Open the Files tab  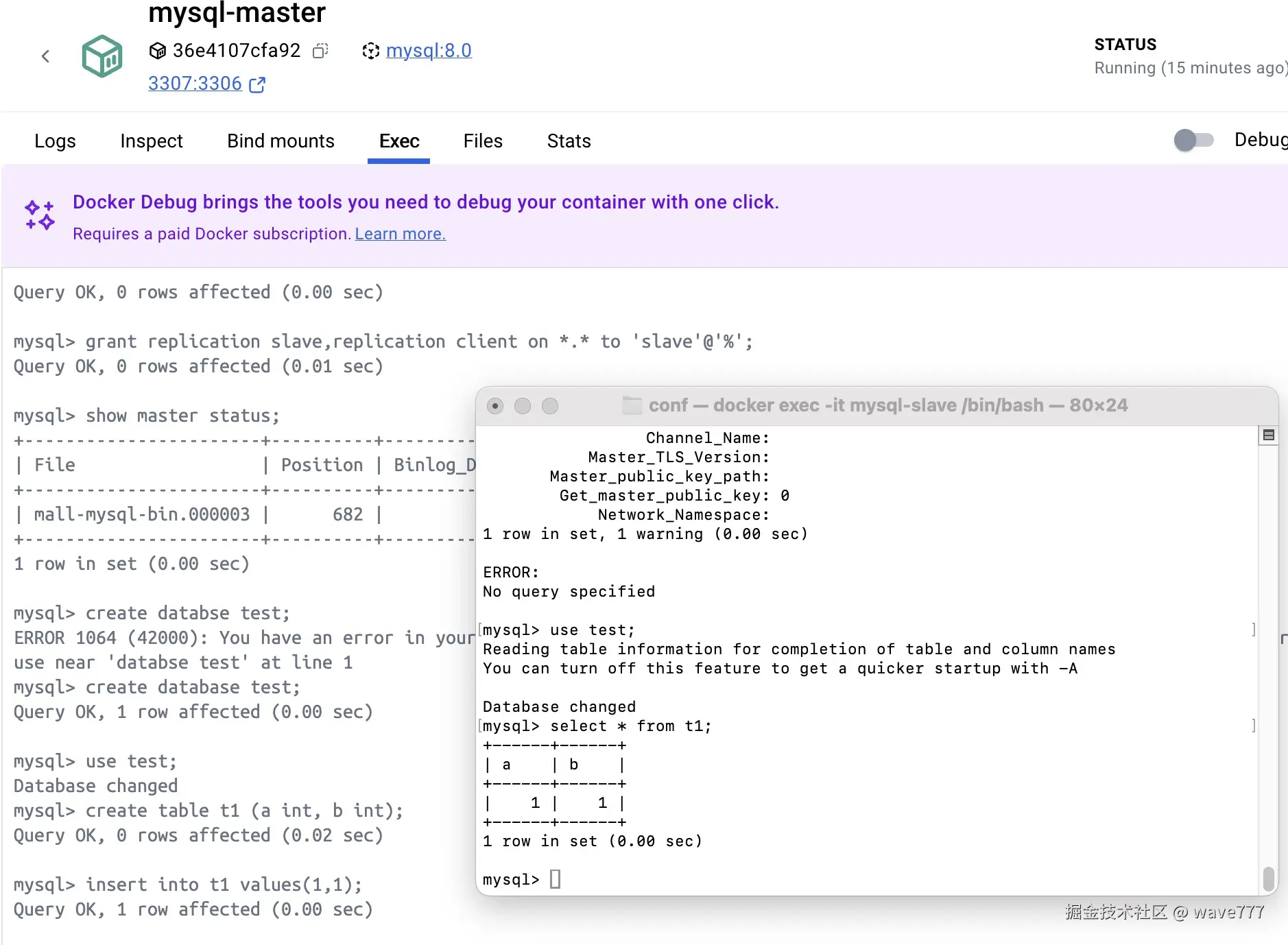tap(483, 141)
